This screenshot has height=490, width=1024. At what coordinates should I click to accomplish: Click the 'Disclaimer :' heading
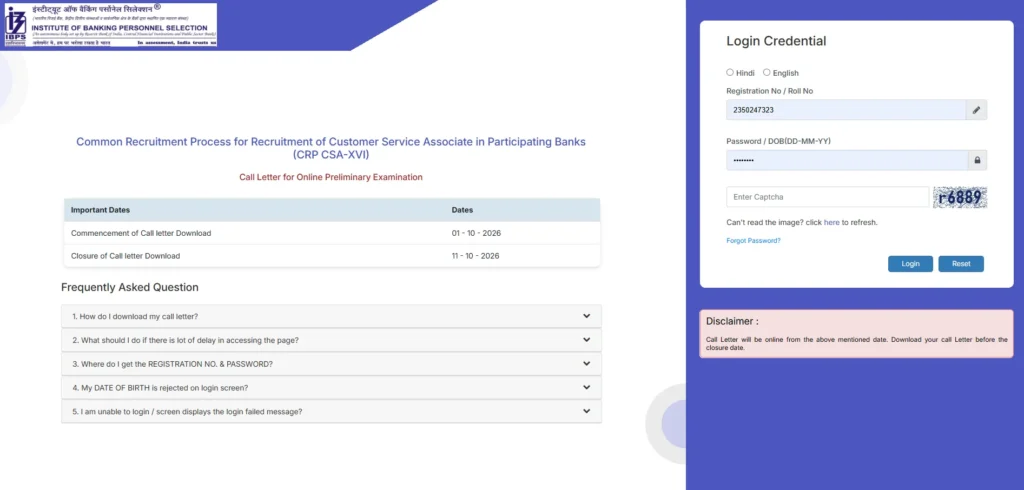(x=732, y=321)
